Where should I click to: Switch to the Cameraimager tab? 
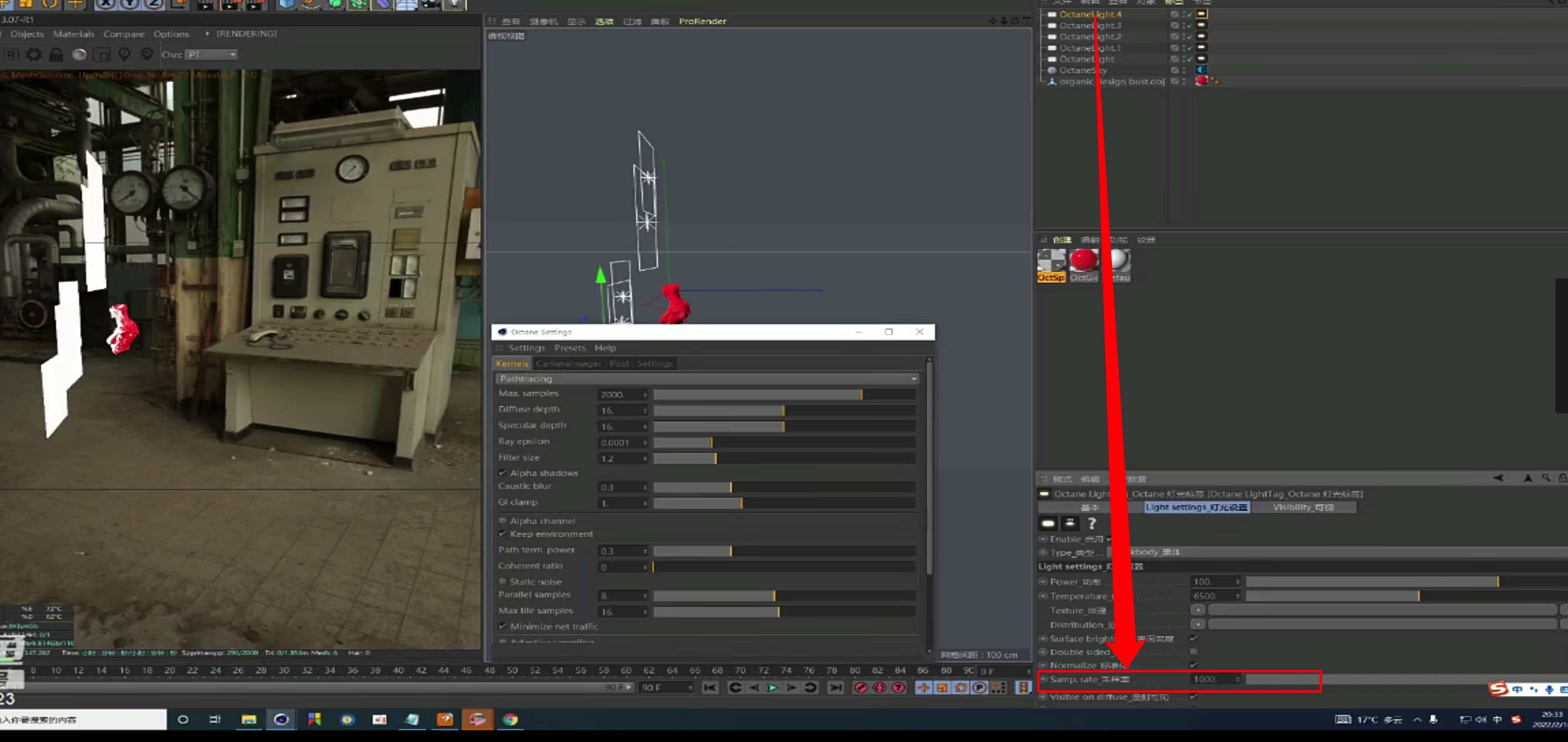point(568,363)
